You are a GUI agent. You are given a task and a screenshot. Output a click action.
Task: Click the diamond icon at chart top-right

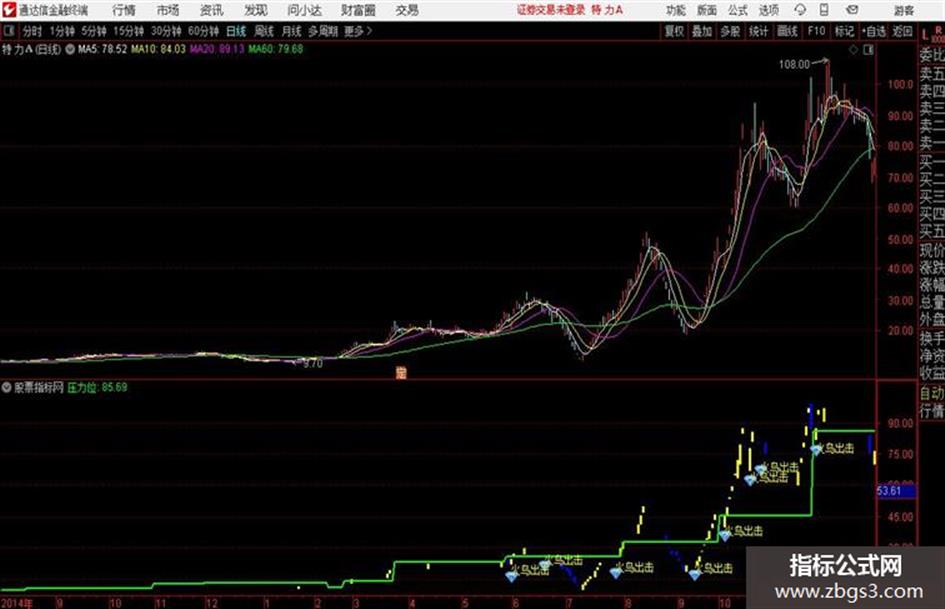point(853,50)
